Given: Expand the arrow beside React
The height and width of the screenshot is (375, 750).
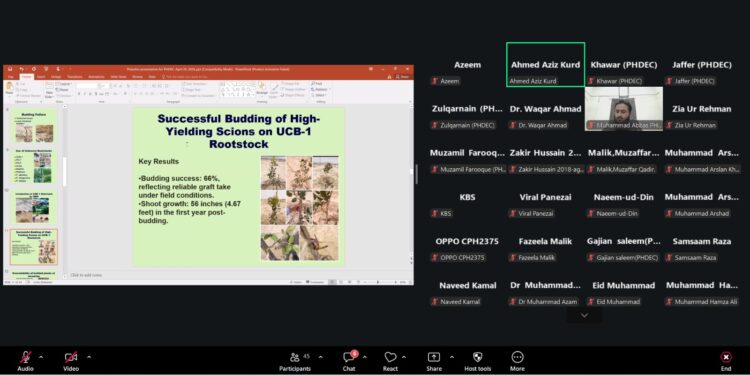Looking at the screenshot, I should tap(404, 357).
